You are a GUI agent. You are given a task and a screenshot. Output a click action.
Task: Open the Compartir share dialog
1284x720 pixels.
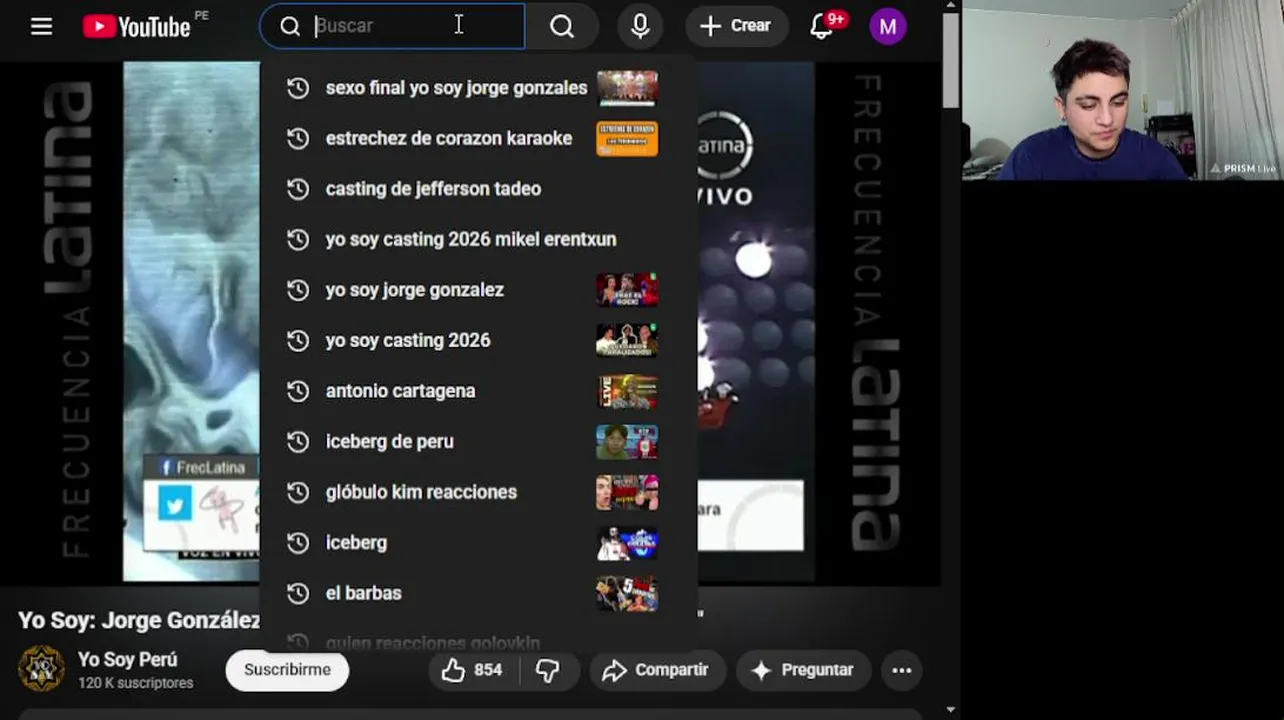point(656,670)
